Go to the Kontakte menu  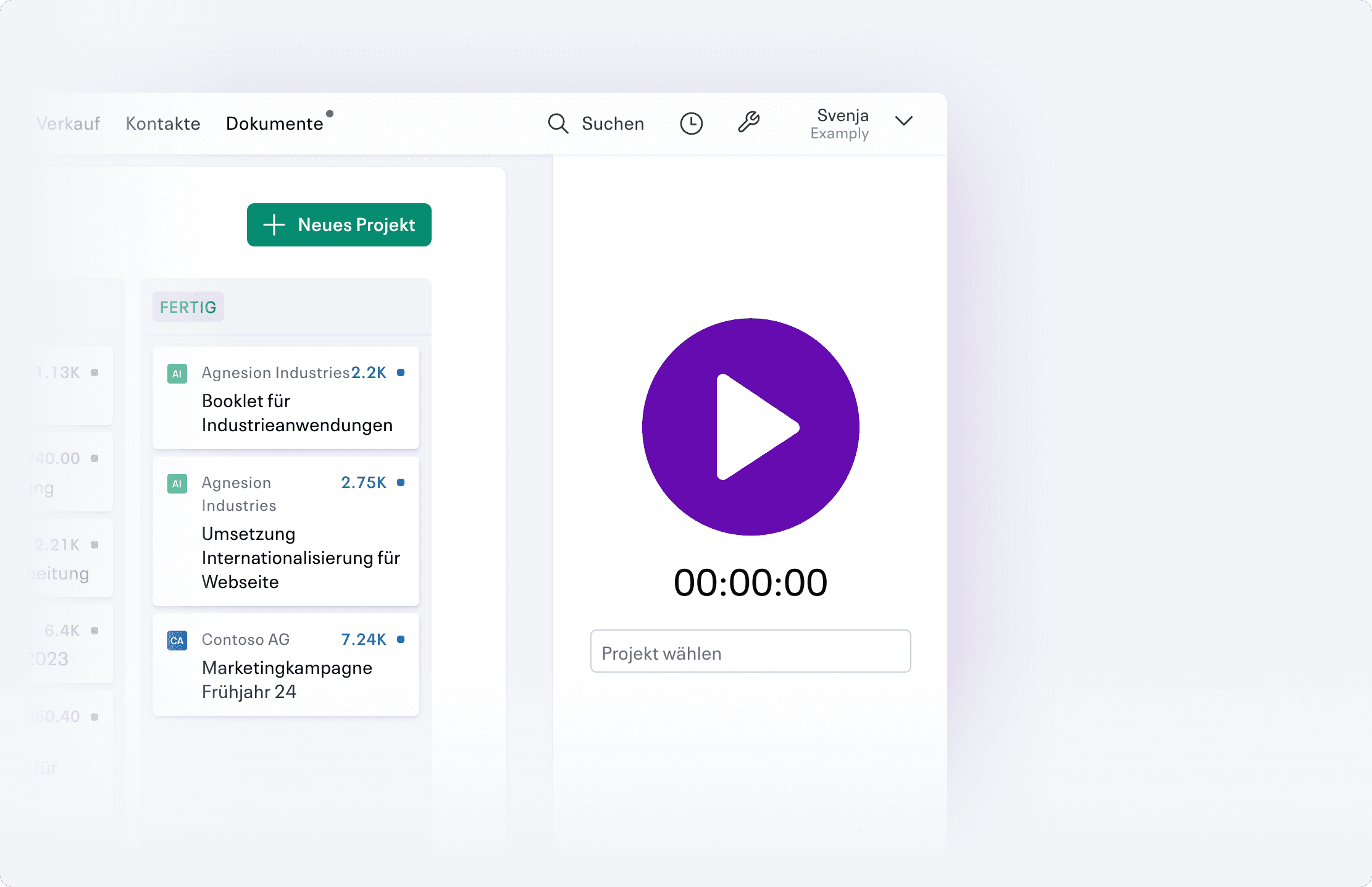pyautogui.click(x=163, y=124)
